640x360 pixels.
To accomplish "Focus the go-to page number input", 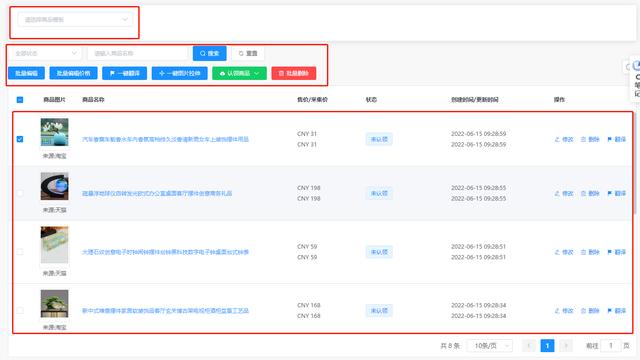I will 611,346.
